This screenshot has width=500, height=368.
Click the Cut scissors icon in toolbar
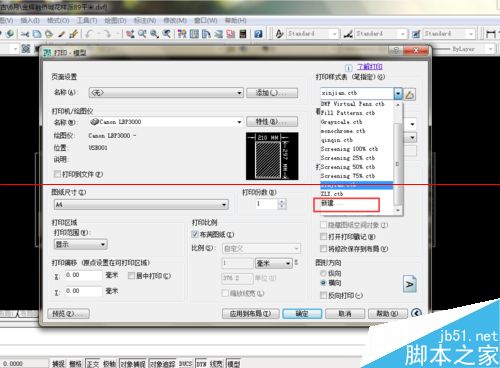[25, 34]
